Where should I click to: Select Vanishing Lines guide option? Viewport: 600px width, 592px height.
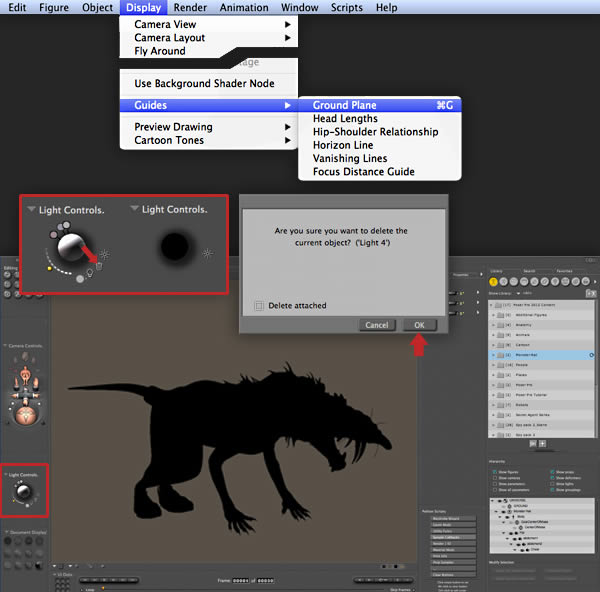[350, 158]
